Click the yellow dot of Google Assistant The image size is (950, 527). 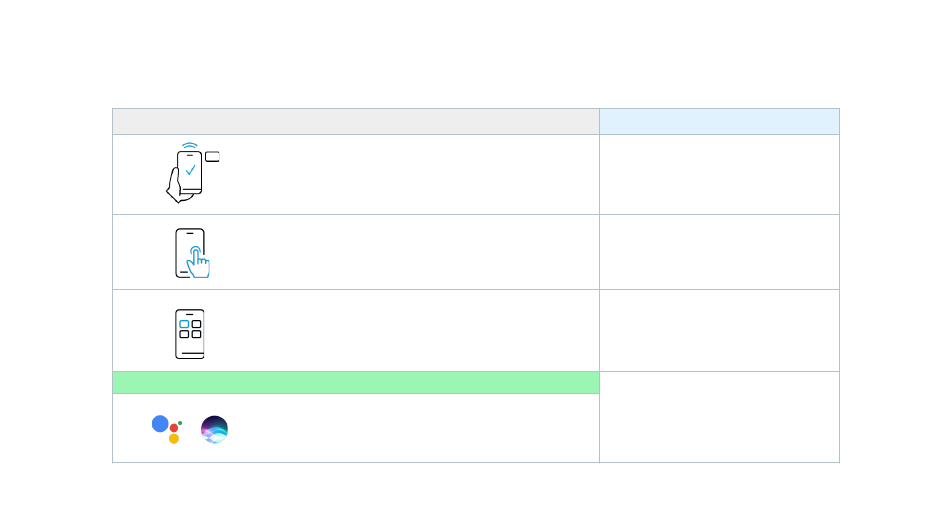[174, 438]
